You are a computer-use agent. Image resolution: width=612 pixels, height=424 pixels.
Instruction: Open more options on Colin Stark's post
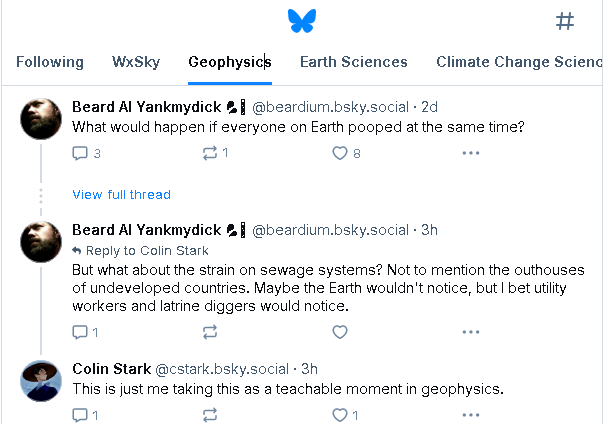[x=471, y=414]
